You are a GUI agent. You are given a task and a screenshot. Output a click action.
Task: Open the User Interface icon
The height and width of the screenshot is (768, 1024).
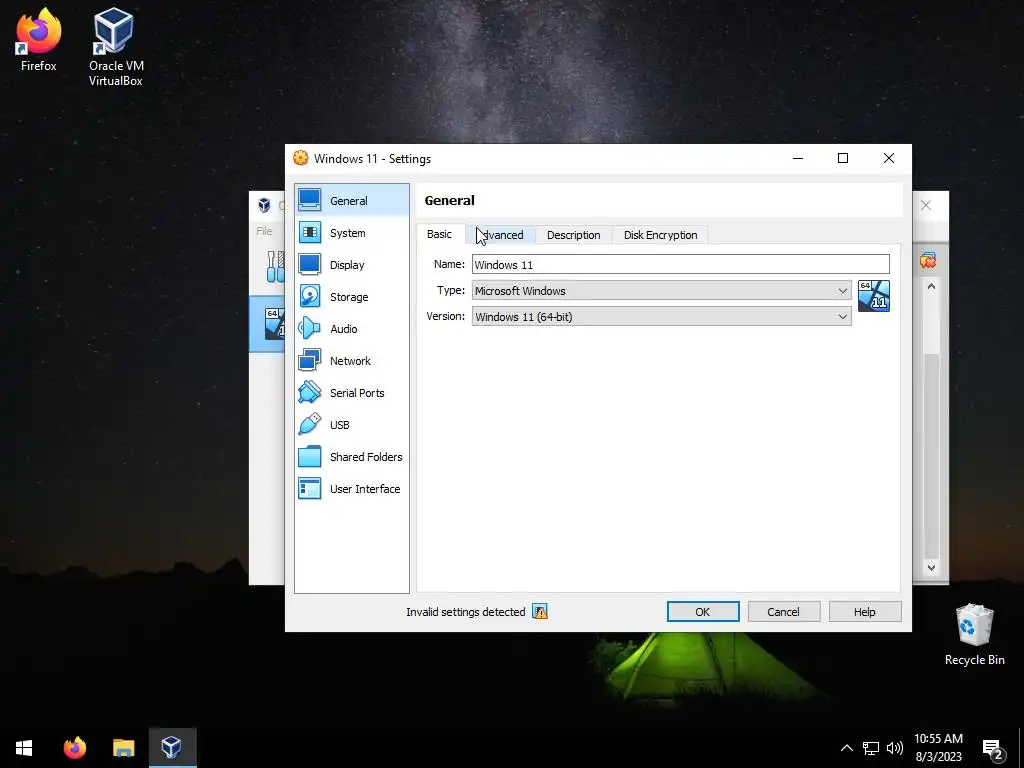tap(310, 488)
